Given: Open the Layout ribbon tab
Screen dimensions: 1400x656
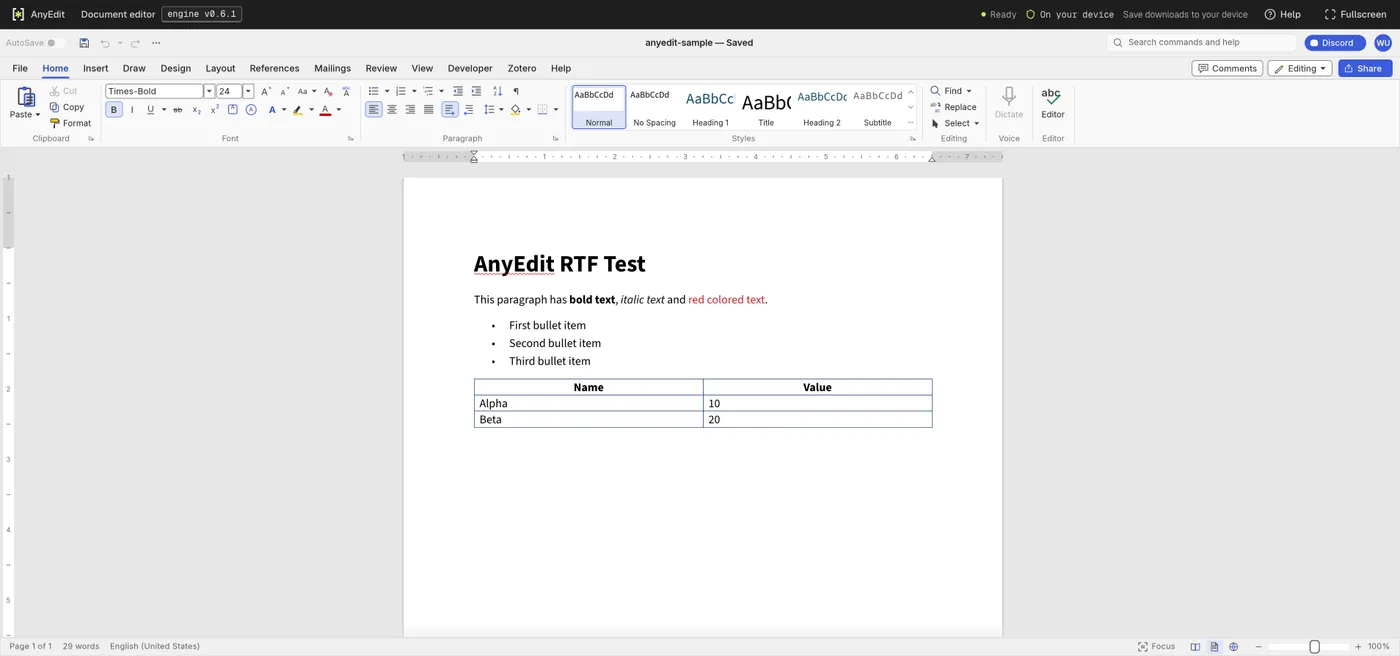Looking at the screenshot, I should point(220,68).
